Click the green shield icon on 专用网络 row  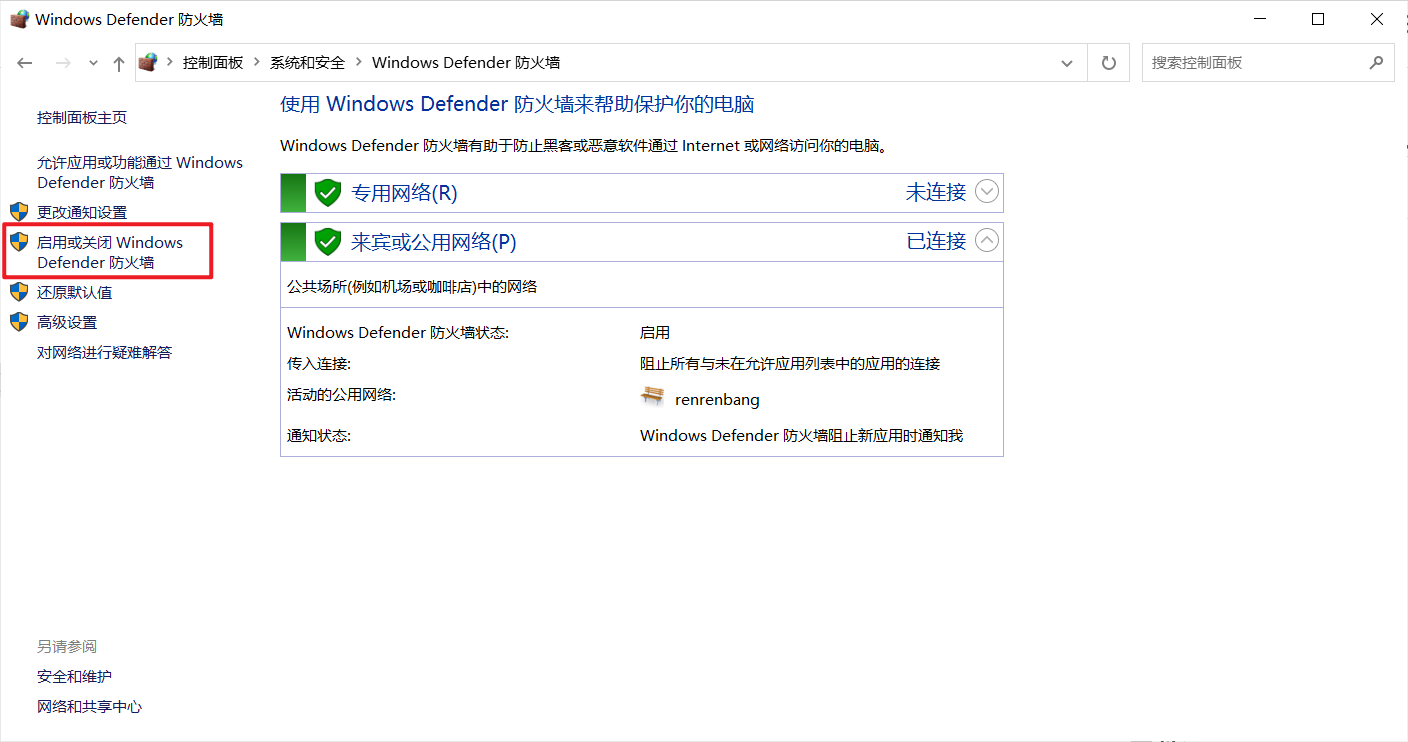[x=327, y=192]
